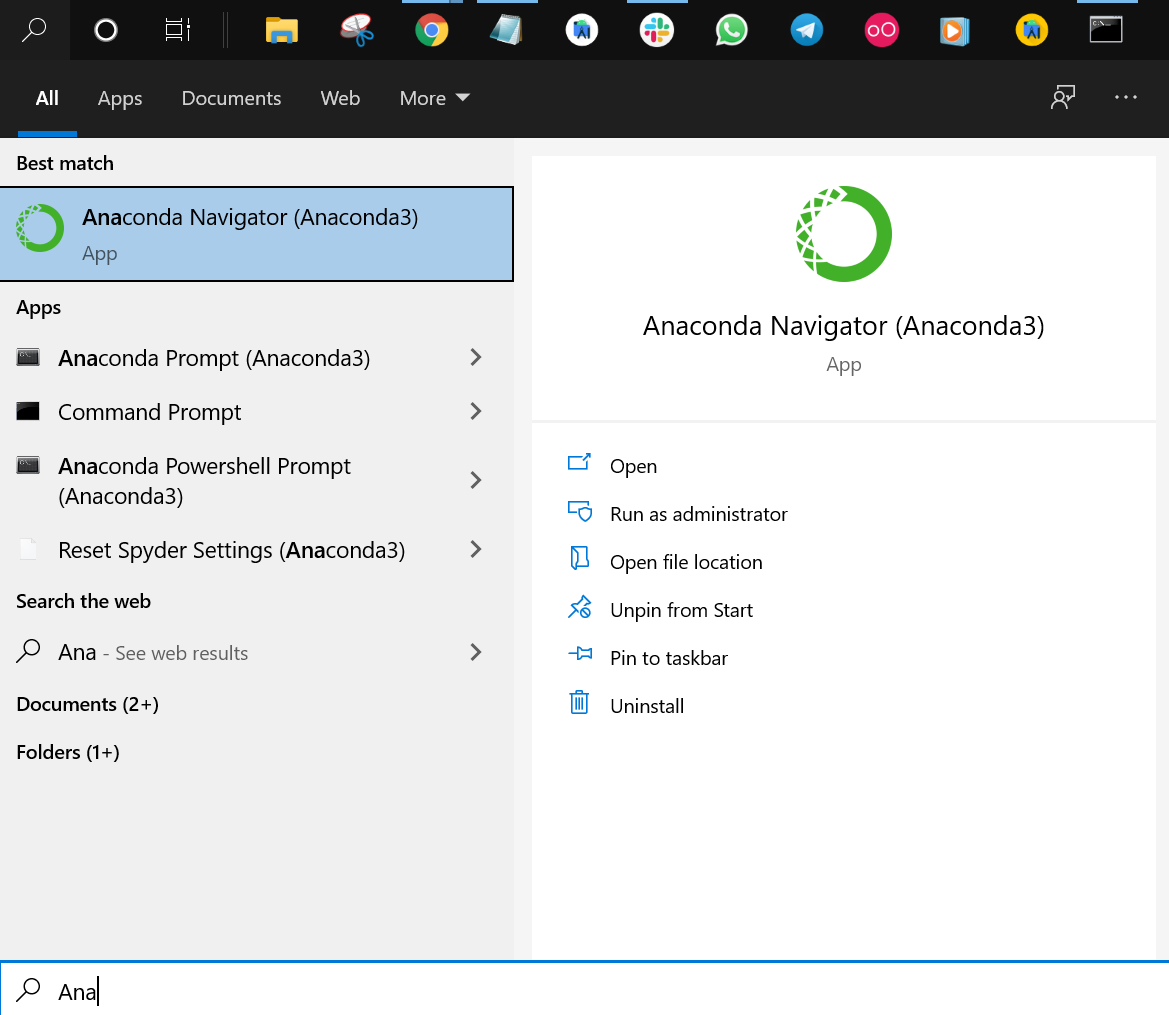Screen dimensions: 1169x1015
Task: Click the Anaconda Prompt terminal icon
Action: coord(28,357)
